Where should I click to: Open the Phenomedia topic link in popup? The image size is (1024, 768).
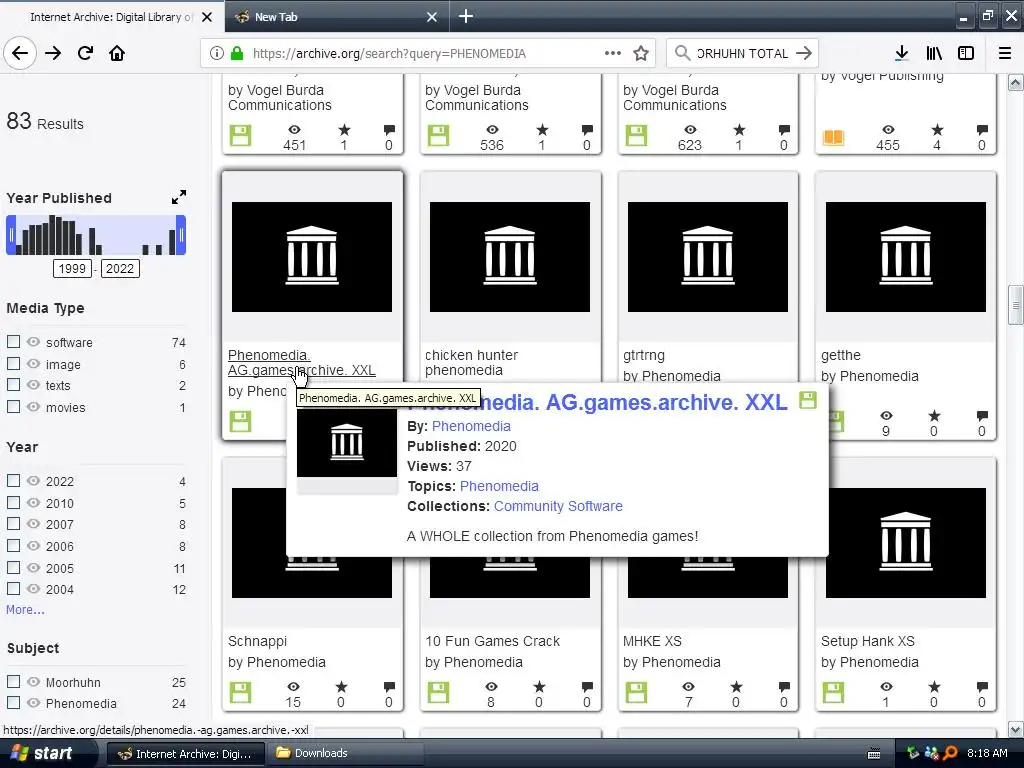tap(499, 486)
